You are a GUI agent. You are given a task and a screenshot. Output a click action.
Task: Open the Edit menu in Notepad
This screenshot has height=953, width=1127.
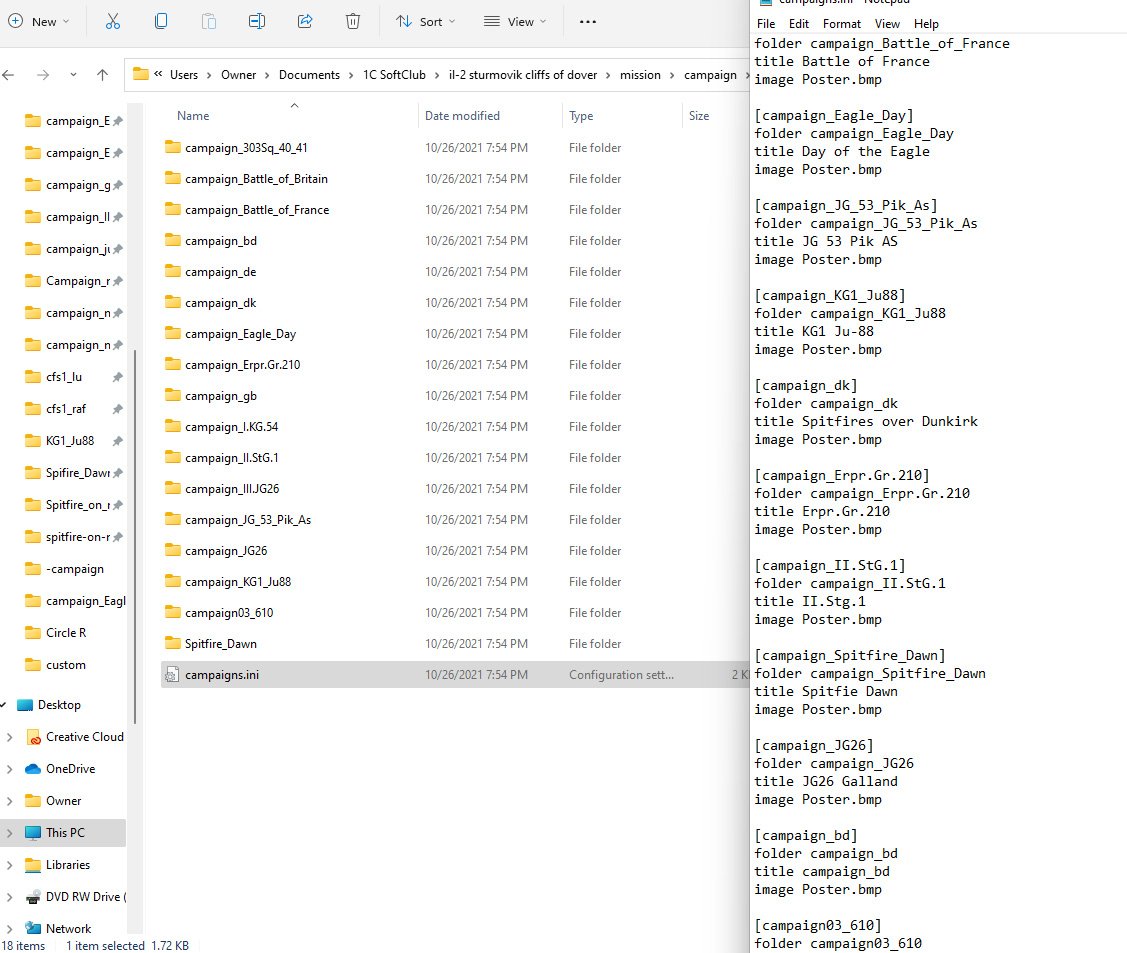point(798,24)
